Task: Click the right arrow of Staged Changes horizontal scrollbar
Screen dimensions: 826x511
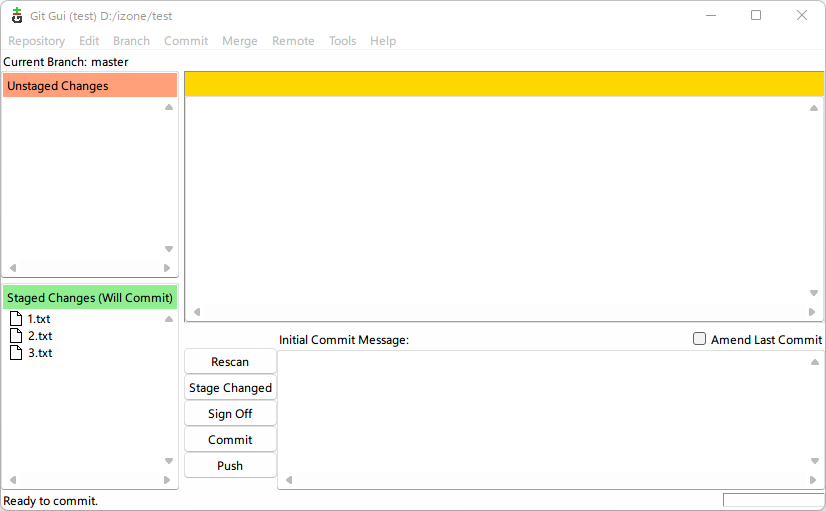Action: click(167, 480)
